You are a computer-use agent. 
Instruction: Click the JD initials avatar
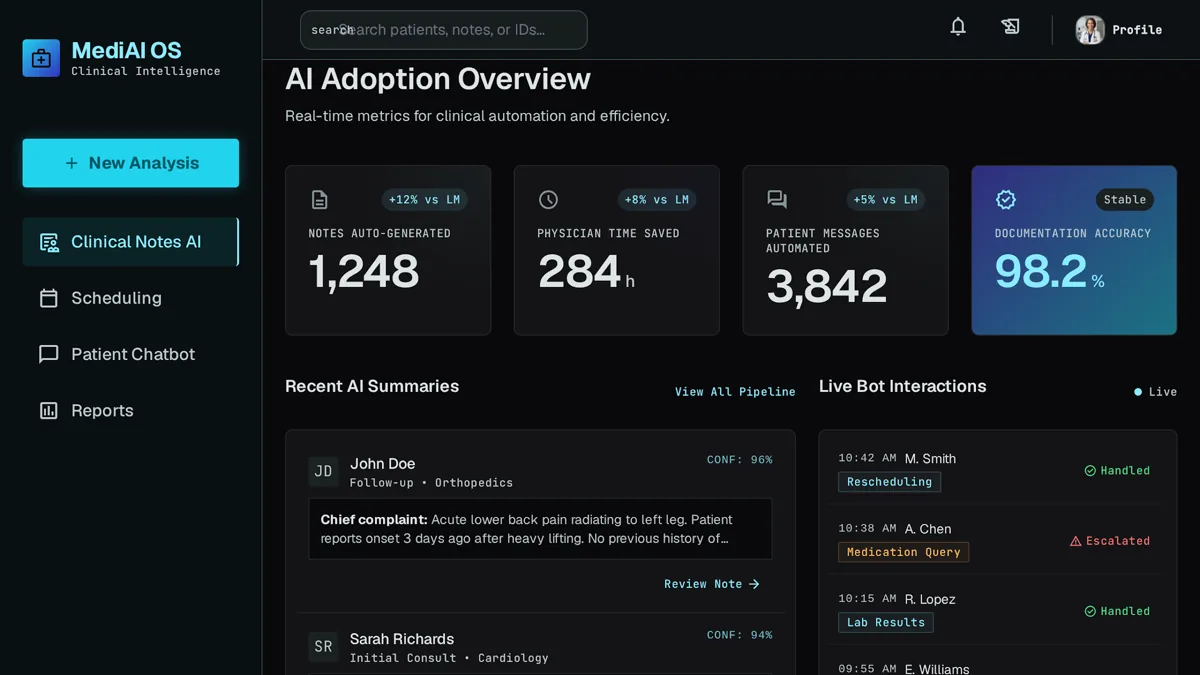pyautogui.click(x=323, y=472)
